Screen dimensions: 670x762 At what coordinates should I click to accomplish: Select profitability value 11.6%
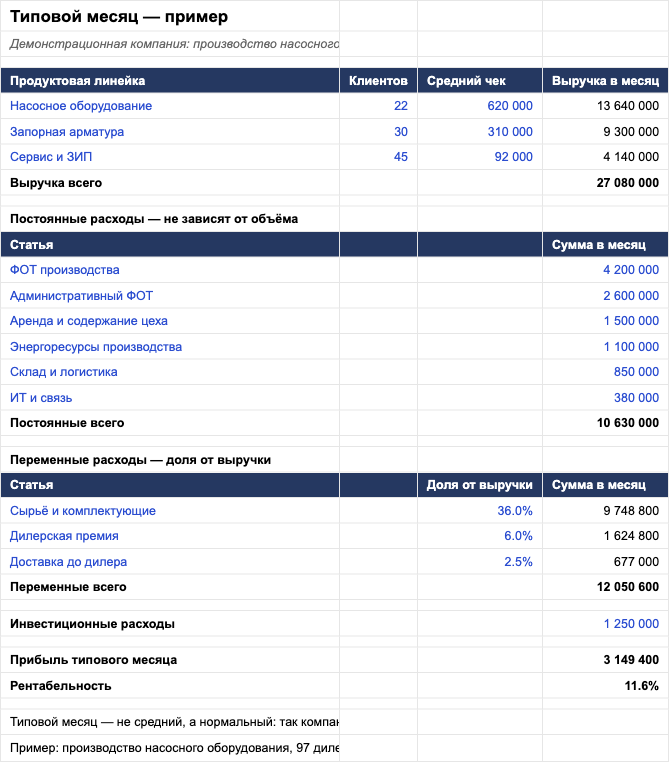(x=605, y=686)
